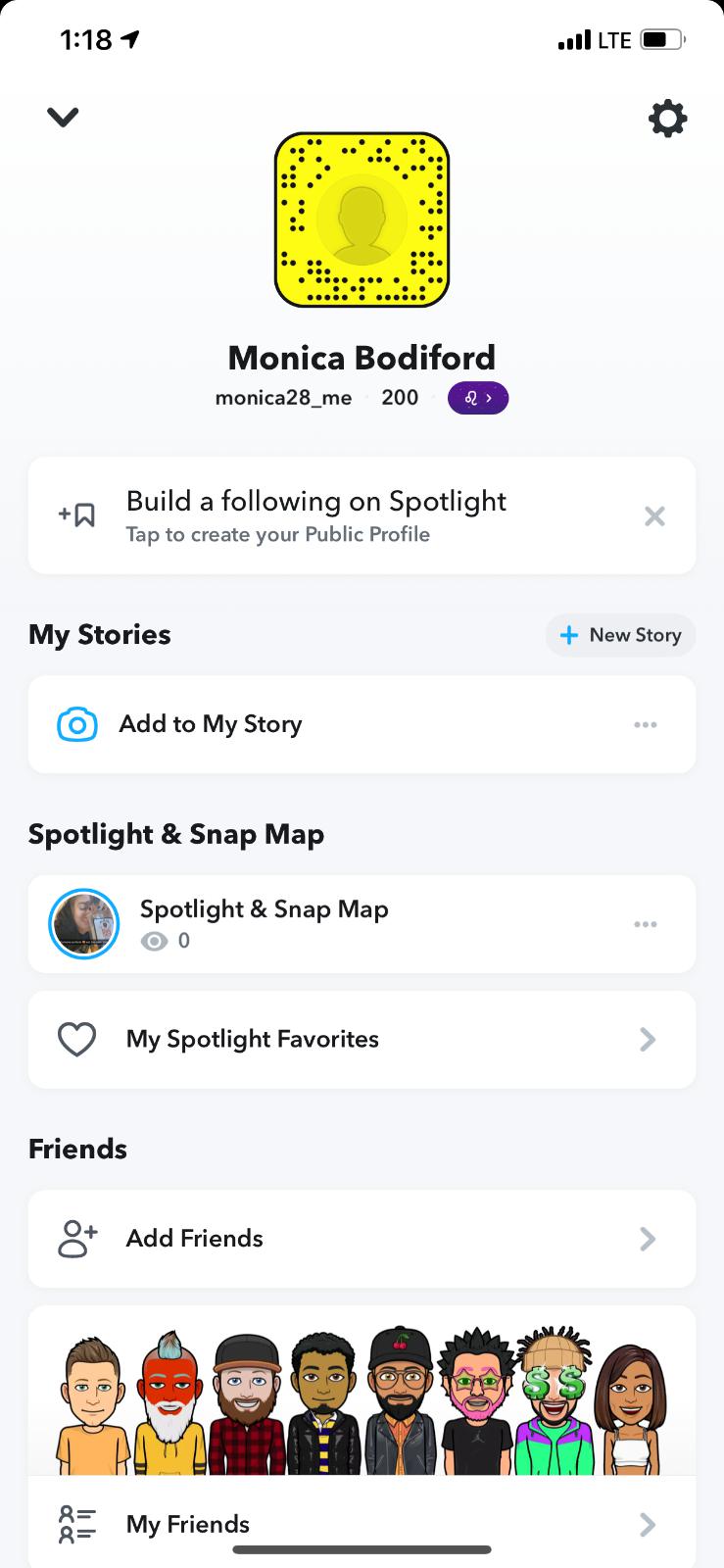This screenshot has width=724, height=1568.
Task: Dismiss the Build a following banner
Action: coord(654,516)
